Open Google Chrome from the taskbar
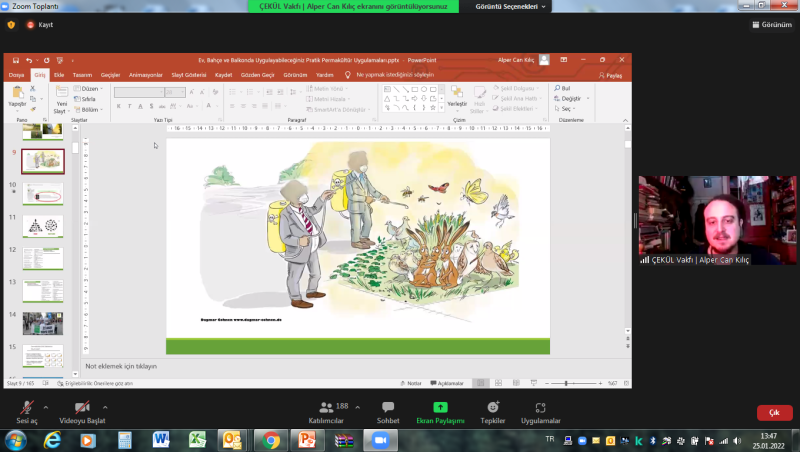 coord(270,440)
